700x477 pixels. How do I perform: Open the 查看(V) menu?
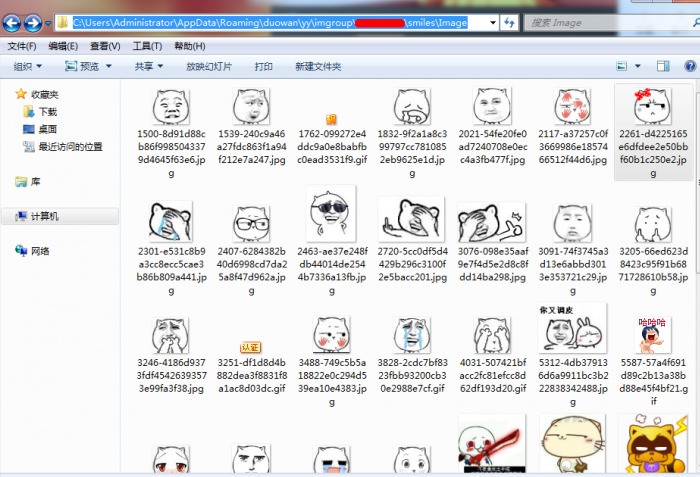pyautogui.click(x=105, y=46)
